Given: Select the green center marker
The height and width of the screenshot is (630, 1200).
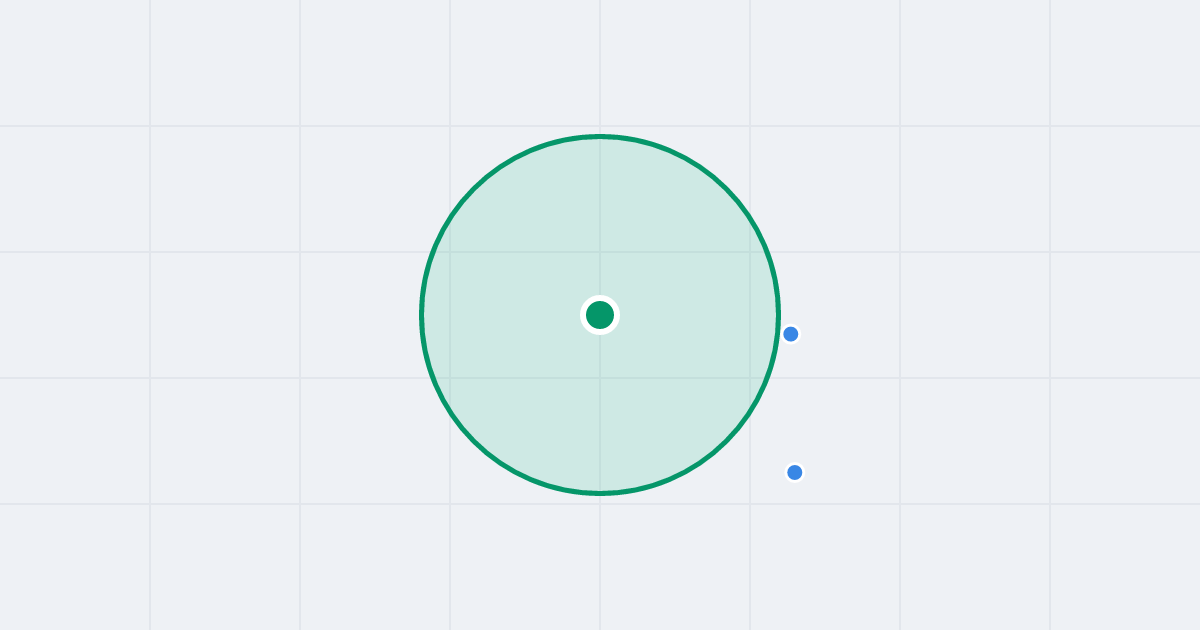Looking at the screenshot, I should click(x=600, y=315).
